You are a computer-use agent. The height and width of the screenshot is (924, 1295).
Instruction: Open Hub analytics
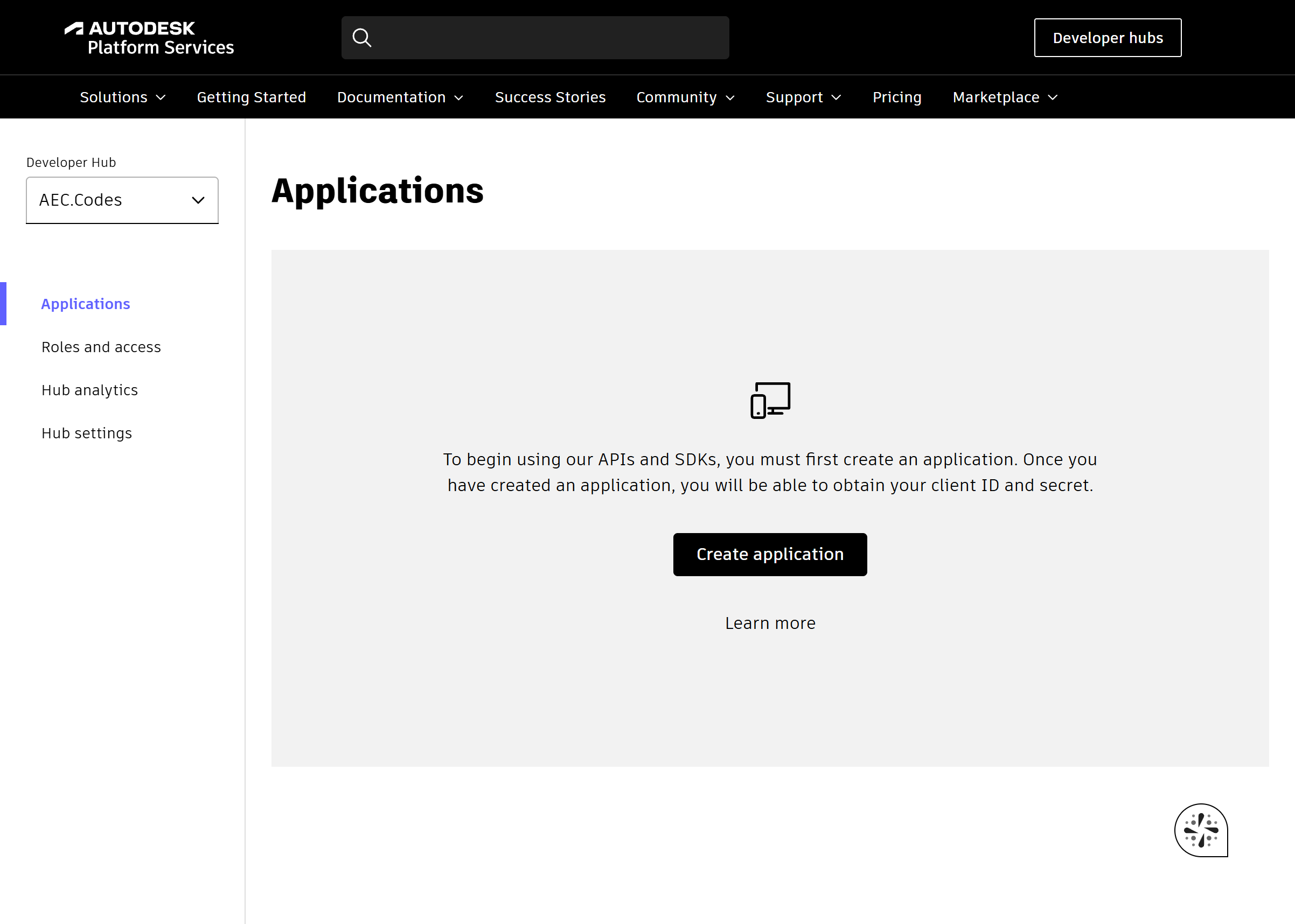pos(90,390)
